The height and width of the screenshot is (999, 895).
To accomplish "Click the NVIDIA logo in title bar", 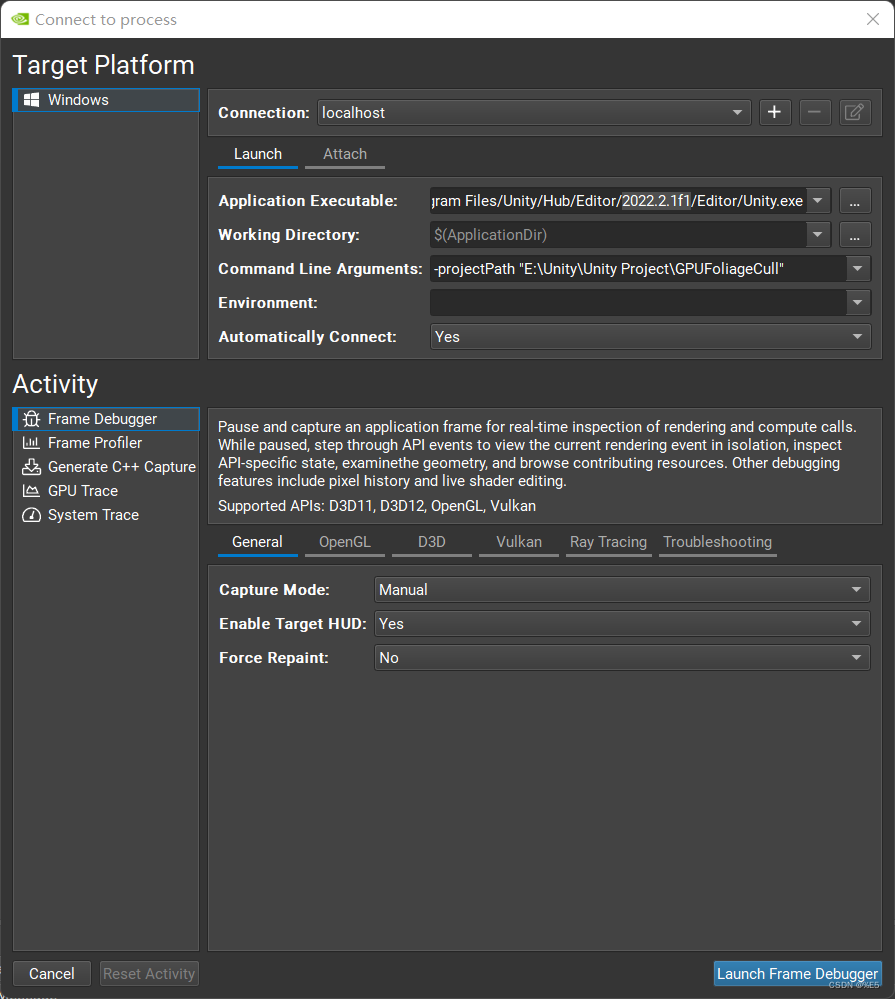I will click(x=20, y=19).
